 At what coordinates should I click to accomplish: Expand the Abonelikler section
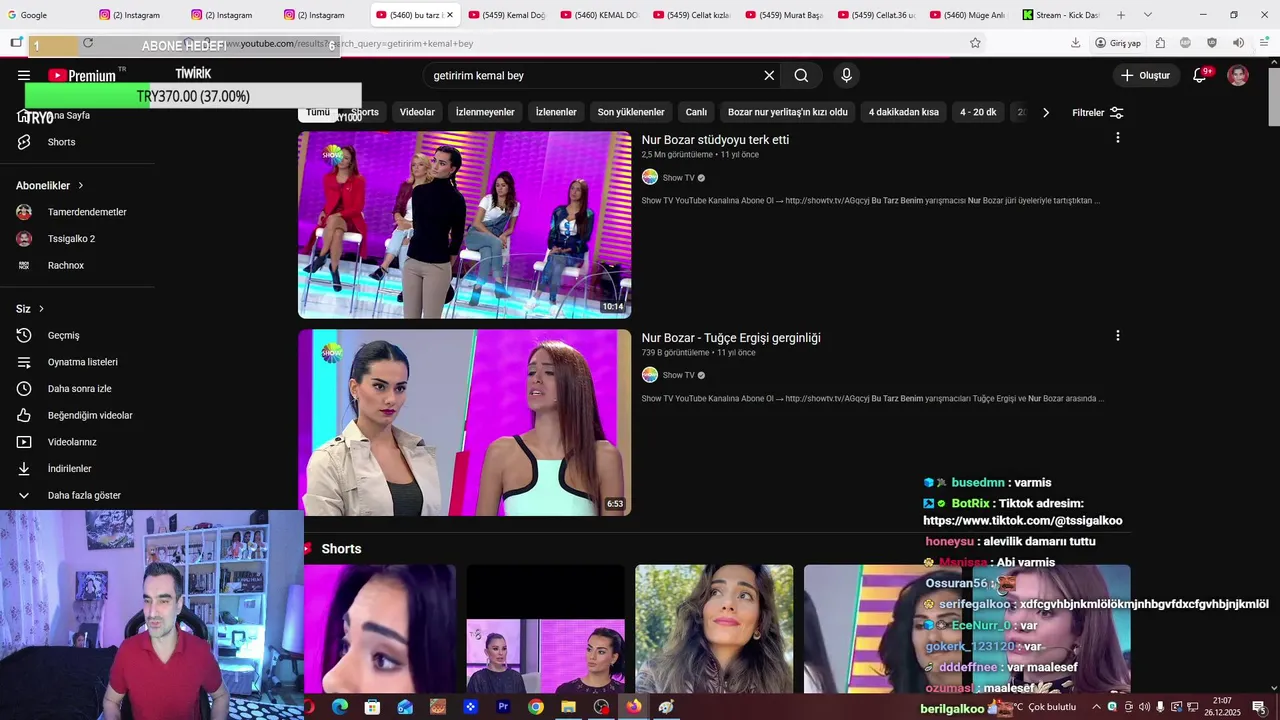[x=50, y=185]
